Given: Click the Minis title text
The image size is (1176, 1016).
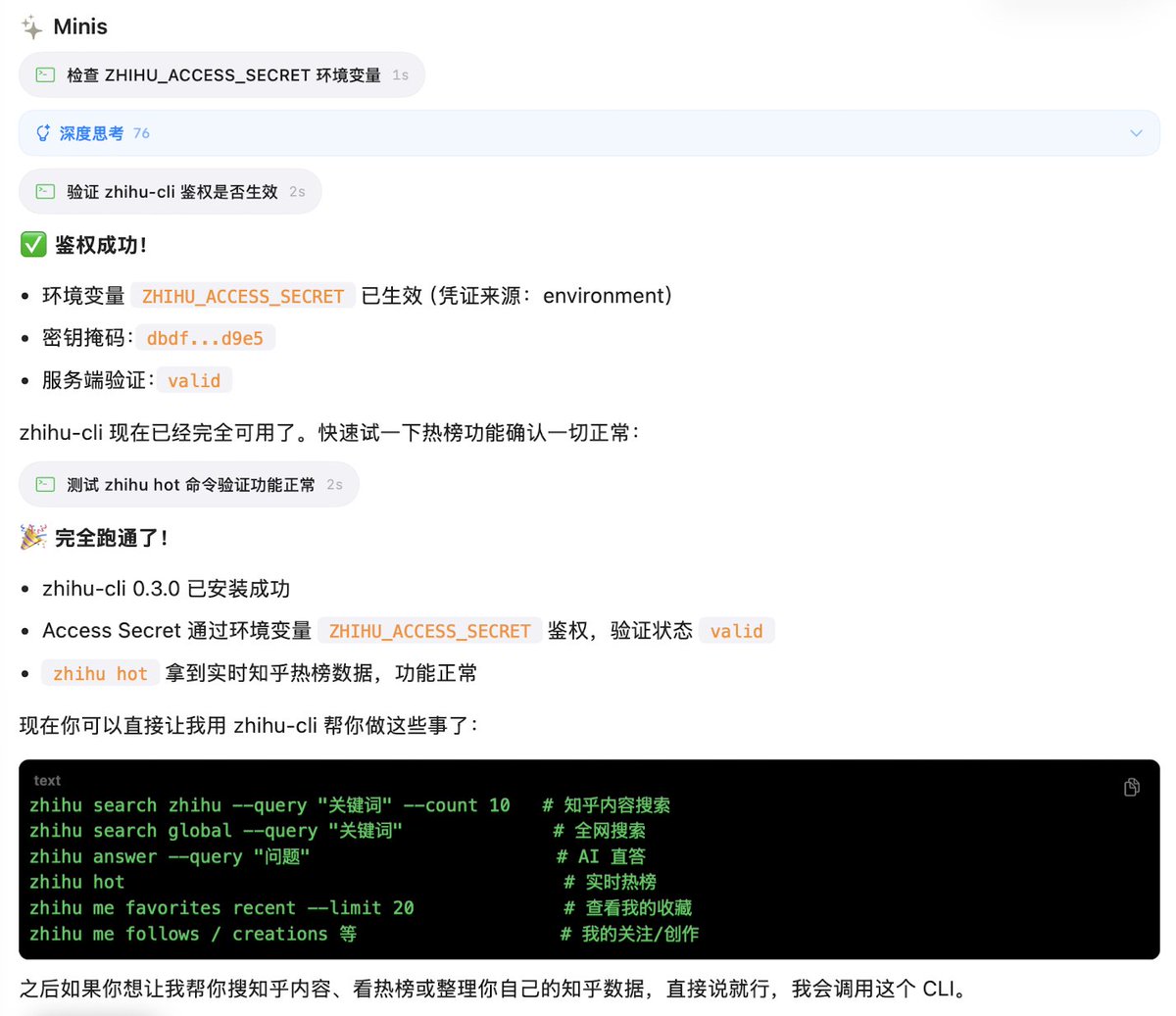Looking at the screenshot, I should (80, 26).
